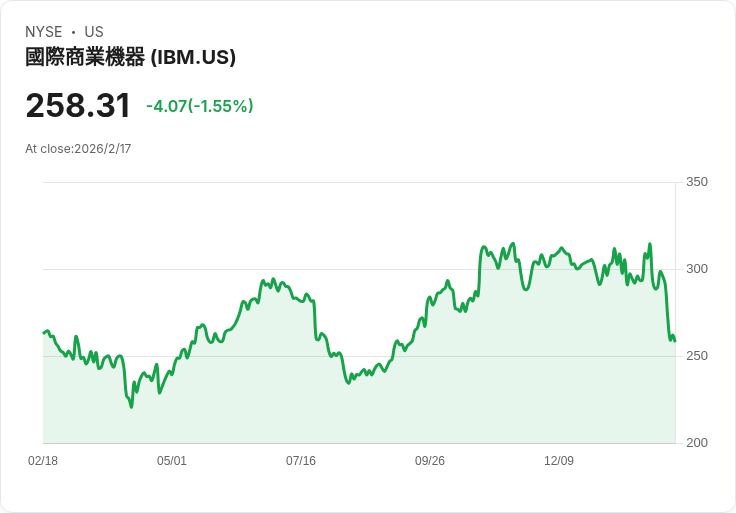Click the At close:2026/2/17 timestamp
736x513 pixels.
click(78, 149)
